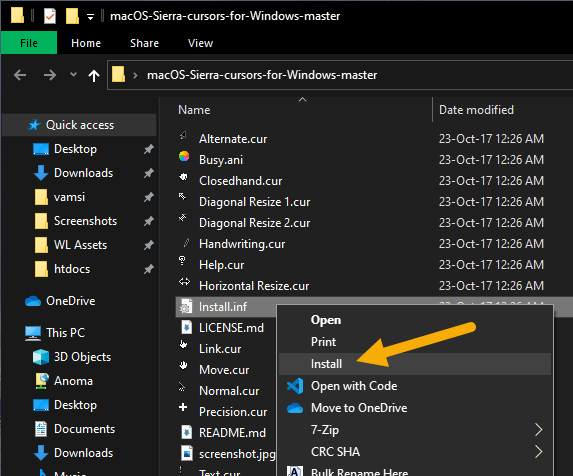
Task: Select the screenshot.jpg file icon
Action: click(187, 453)
